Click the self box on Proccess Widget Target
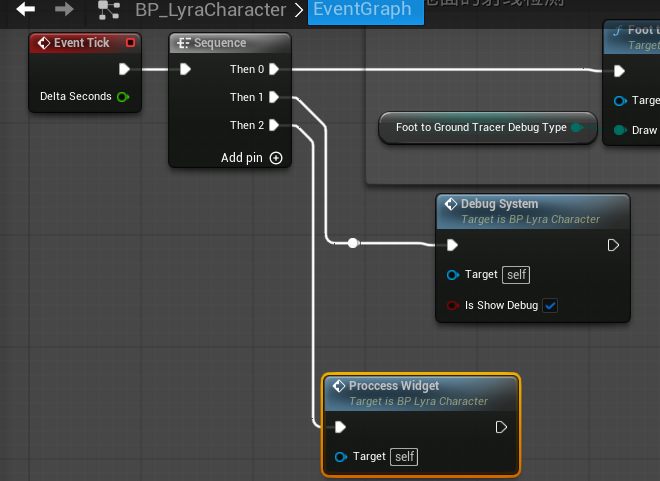This screenshot has width=660, height=481. click(404, 457)
